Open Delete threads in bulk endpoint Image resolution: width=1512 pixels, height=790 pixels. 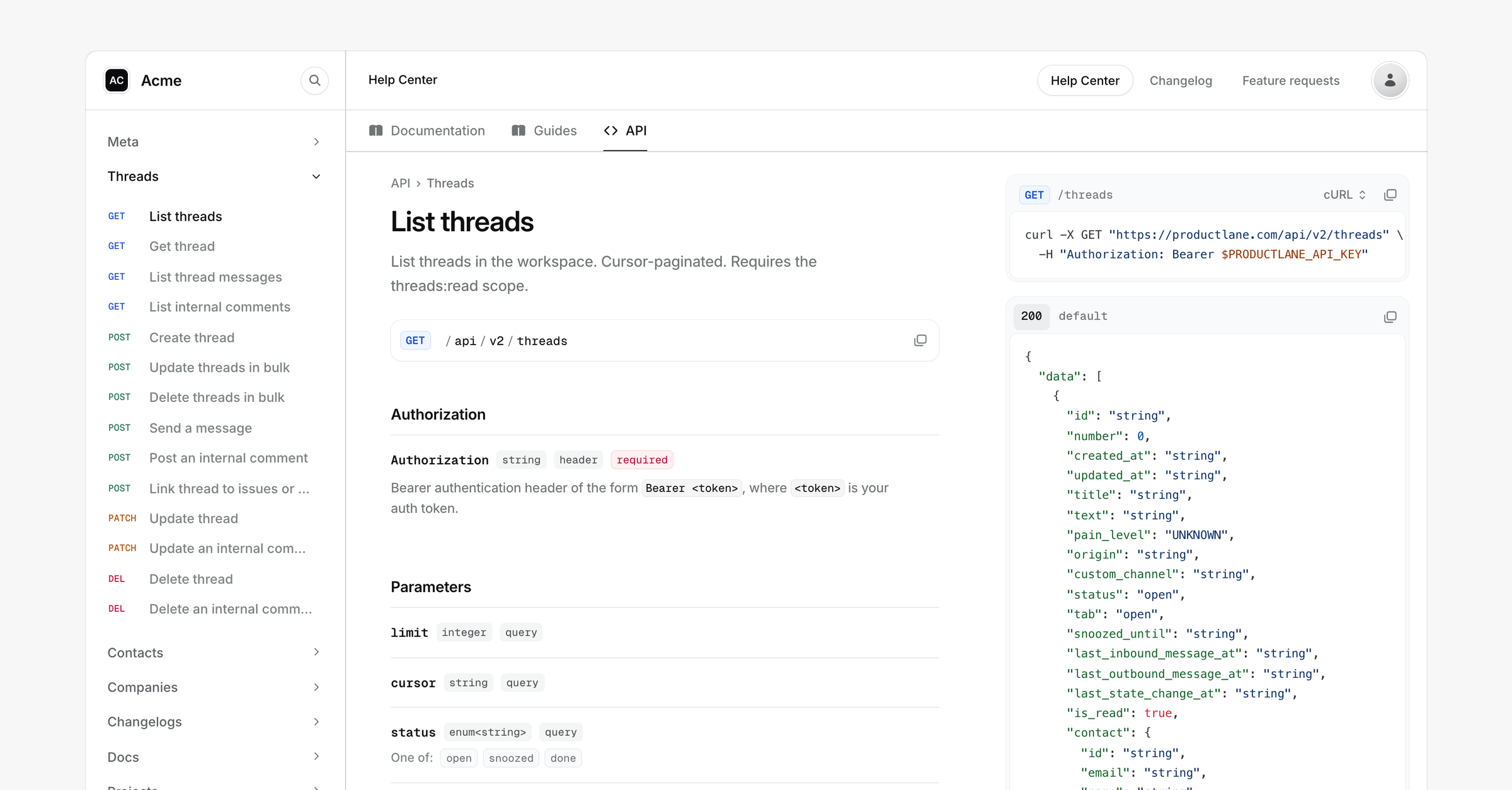click(x=214, y=398)
